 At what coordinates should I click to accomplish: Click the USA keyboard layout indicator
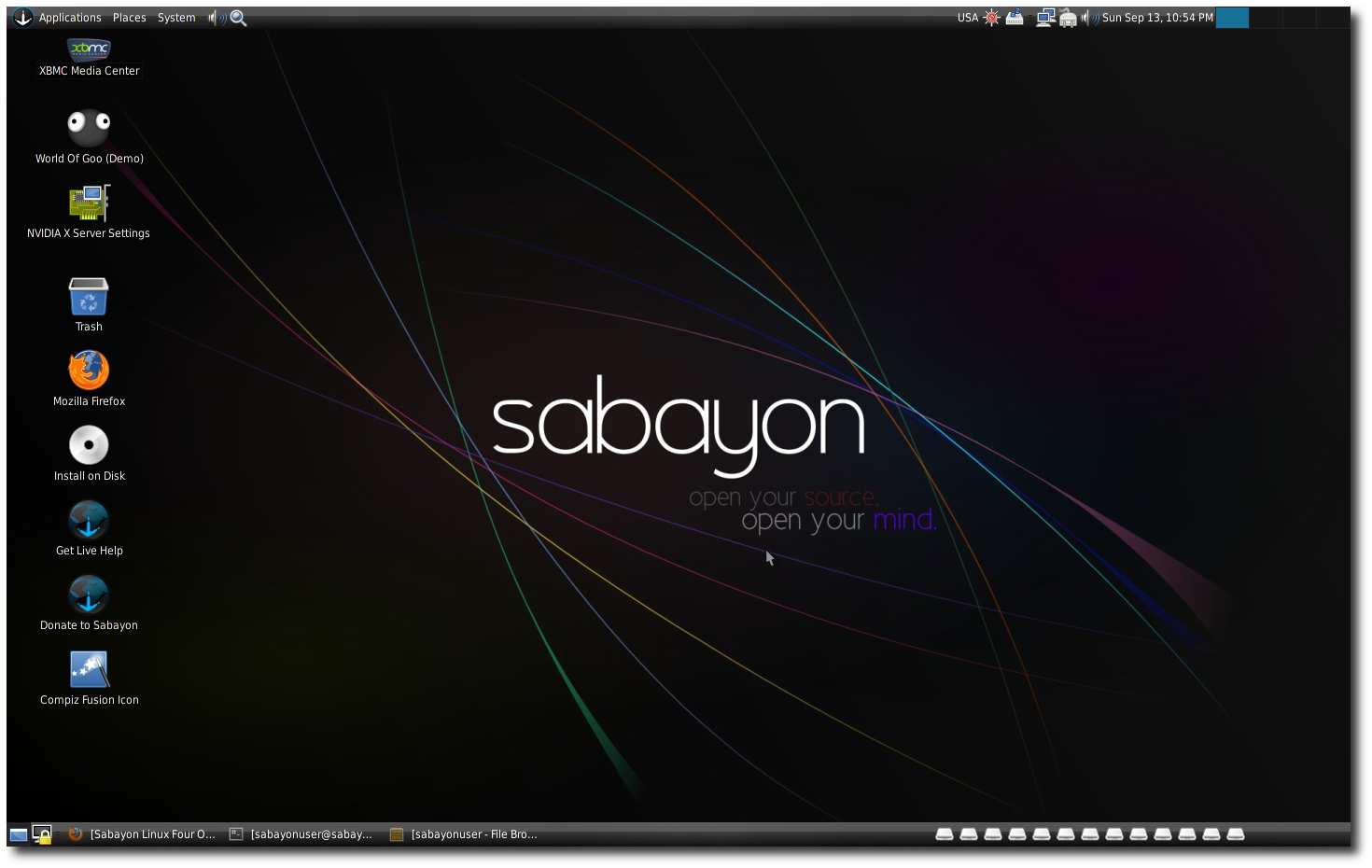tap(968, 18)
